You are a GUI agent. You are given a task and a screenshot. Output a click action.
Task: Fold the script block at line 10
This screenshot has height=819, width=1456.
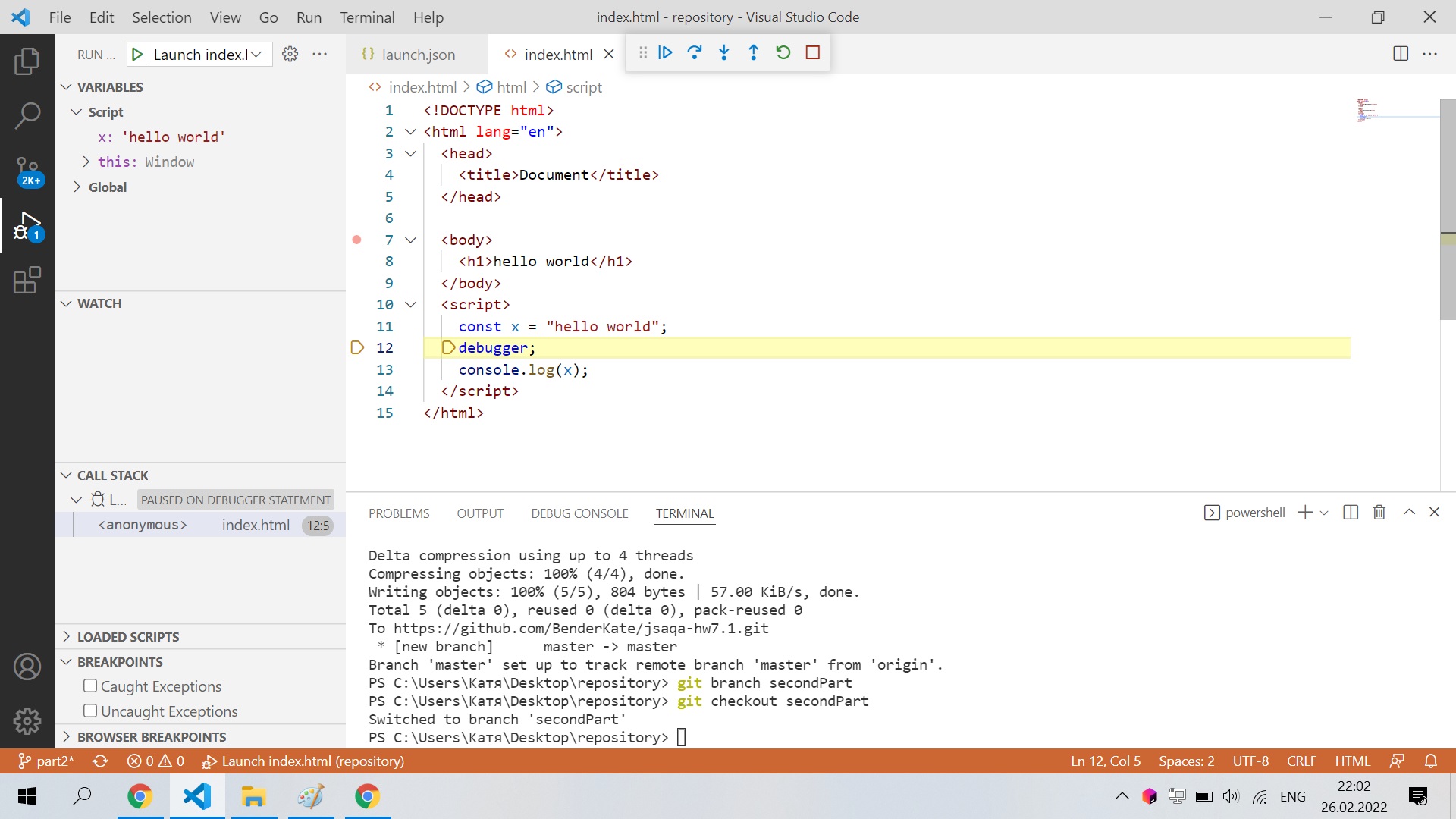coord(410,305)
